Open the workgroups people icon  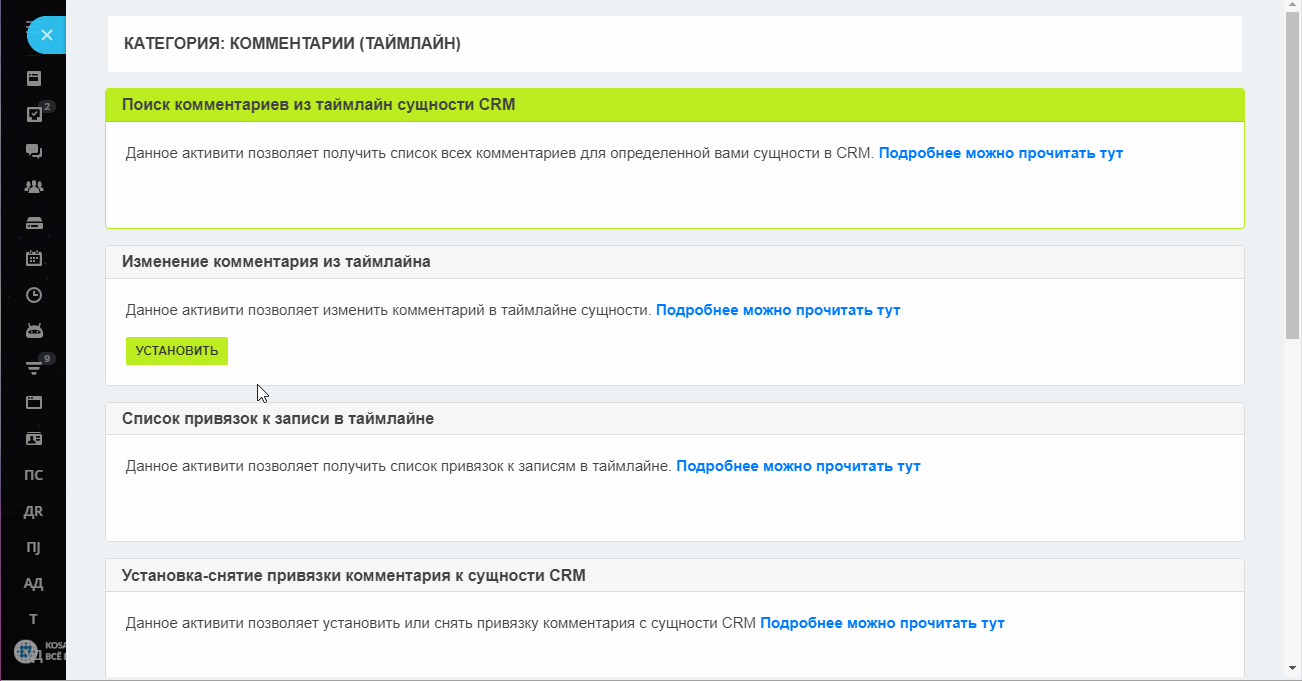click(34, 186)
